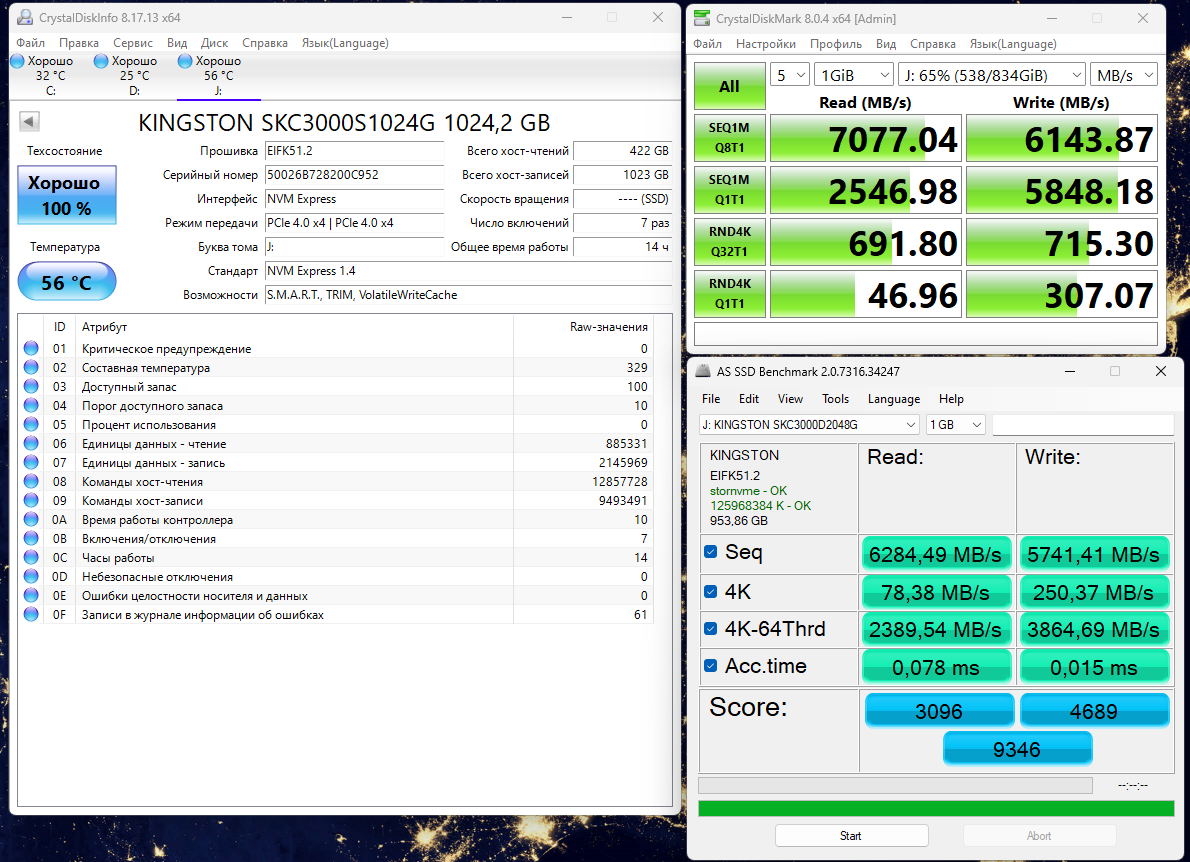Run the RND4K Q1T1 test button
1190x862 pixels.
[x=729, y=294]
